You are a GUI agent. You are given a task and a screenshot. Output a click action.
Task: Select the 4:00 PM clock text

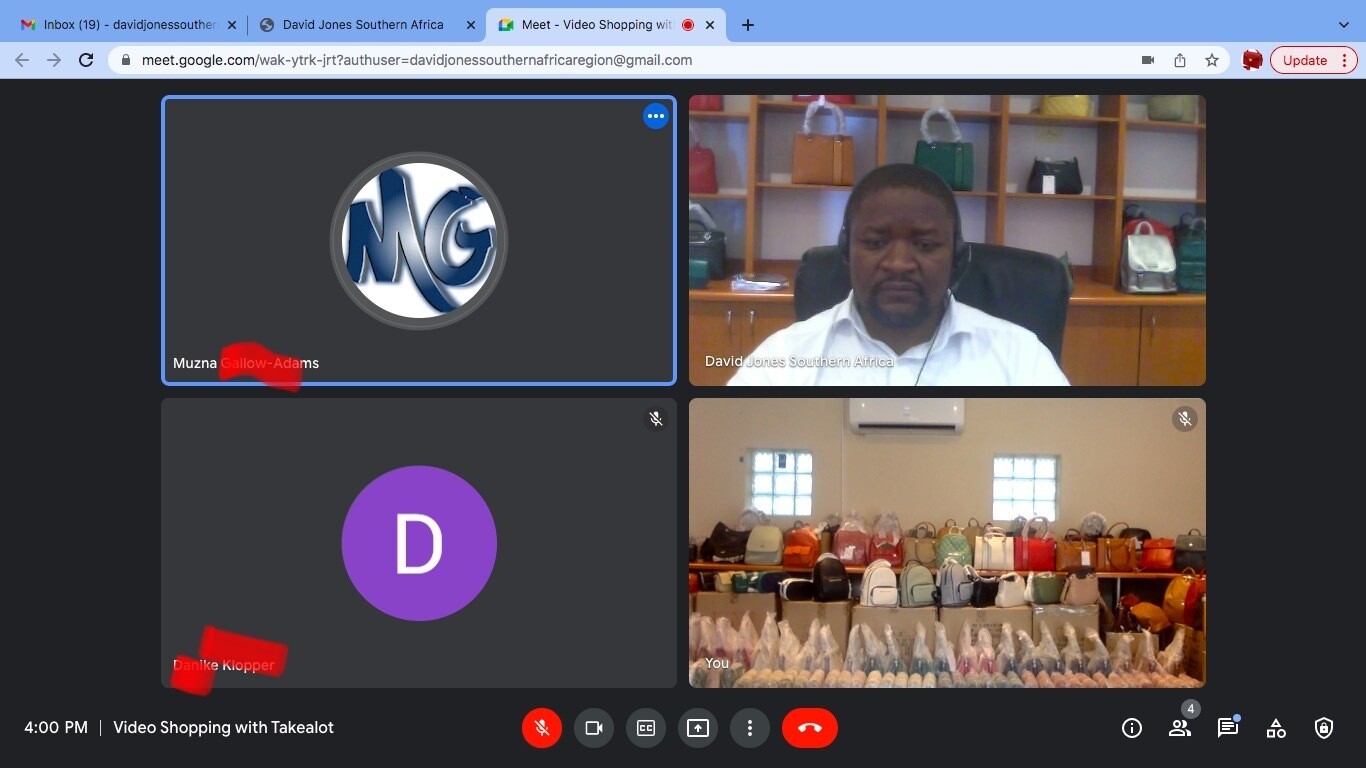56,728
